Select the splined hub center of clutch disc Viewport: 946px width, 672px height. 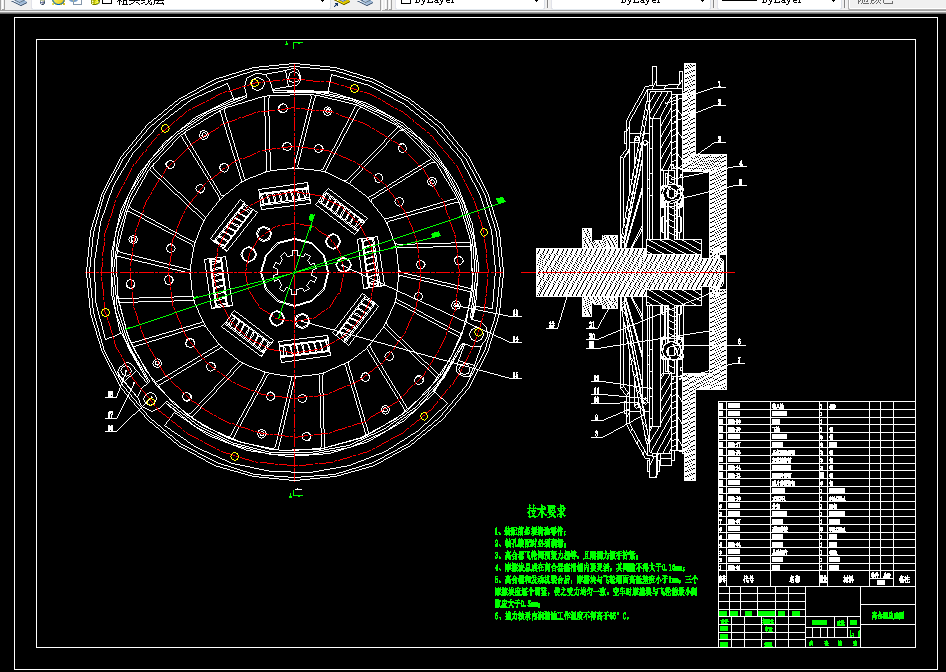click(x=294, y=273)
